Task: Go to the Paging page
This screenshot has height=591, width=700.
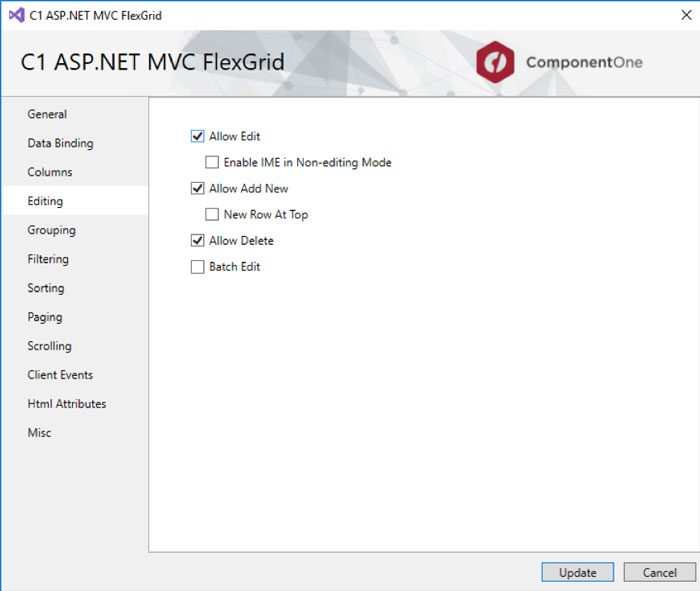Action: coord(75,317)
